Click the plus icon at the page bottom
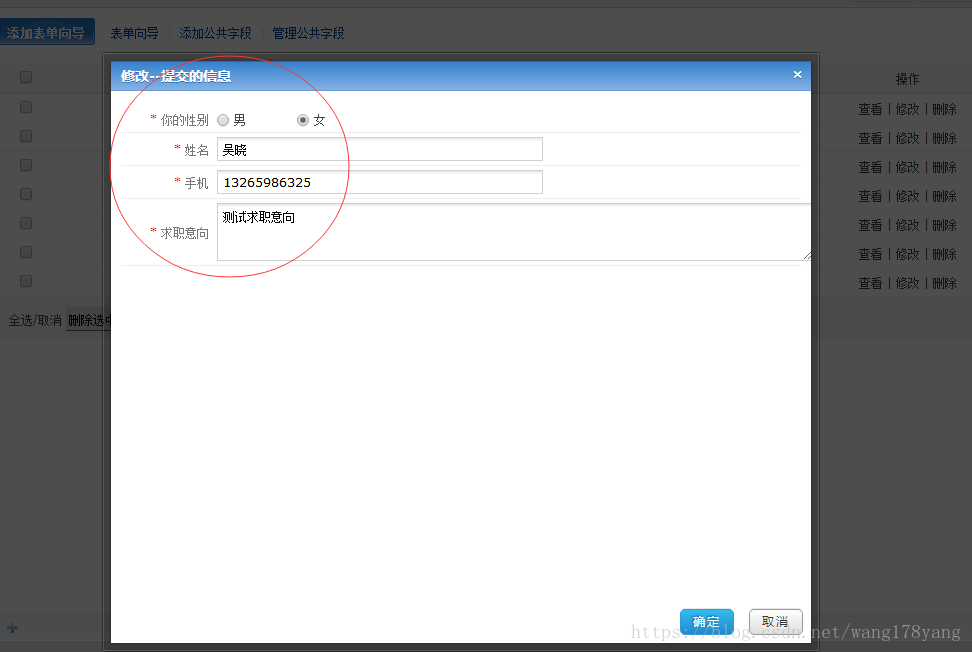 (12, 628)
